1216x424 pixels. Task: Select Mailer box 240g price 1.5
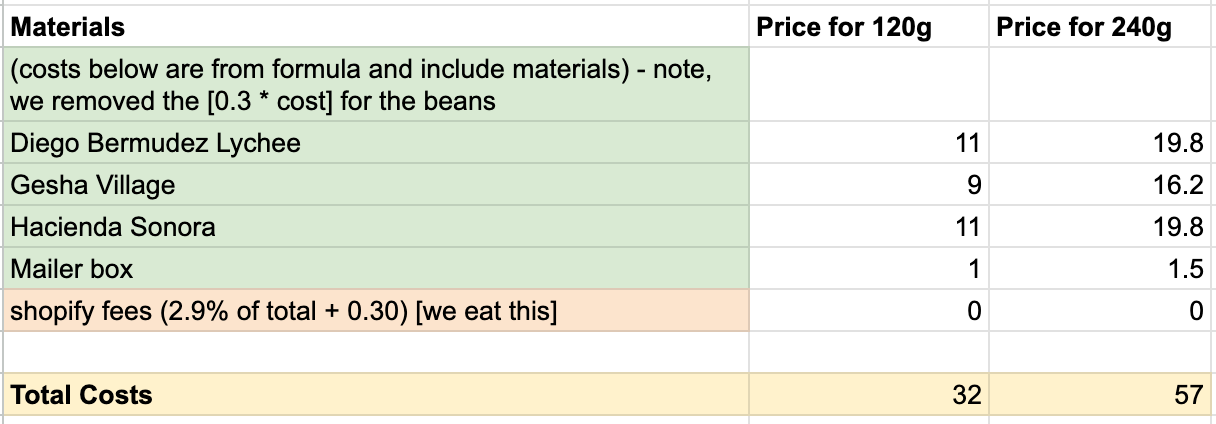[x=1099, y=269]
